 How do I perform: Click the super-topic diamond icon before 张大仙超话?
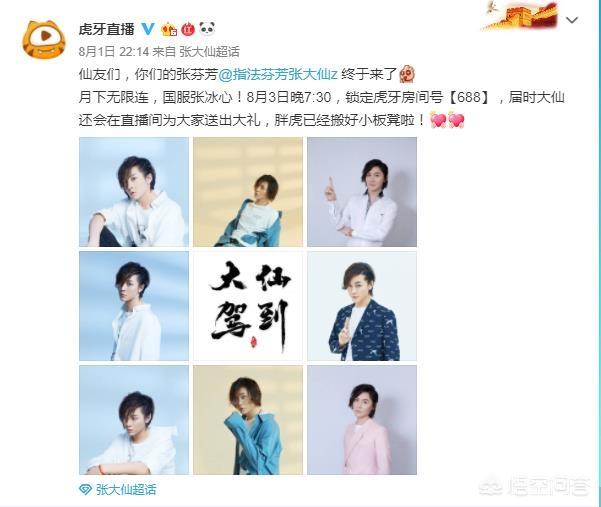pos(85,489)
